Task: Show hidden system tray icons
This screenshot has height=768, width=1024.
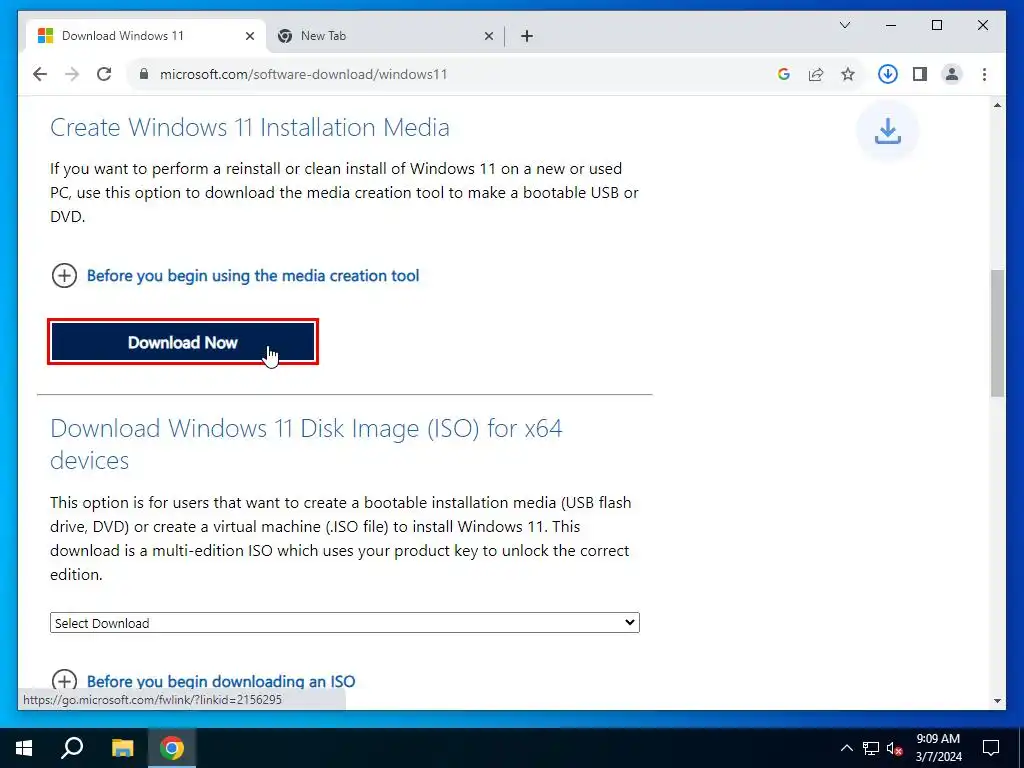Action: 846,748
